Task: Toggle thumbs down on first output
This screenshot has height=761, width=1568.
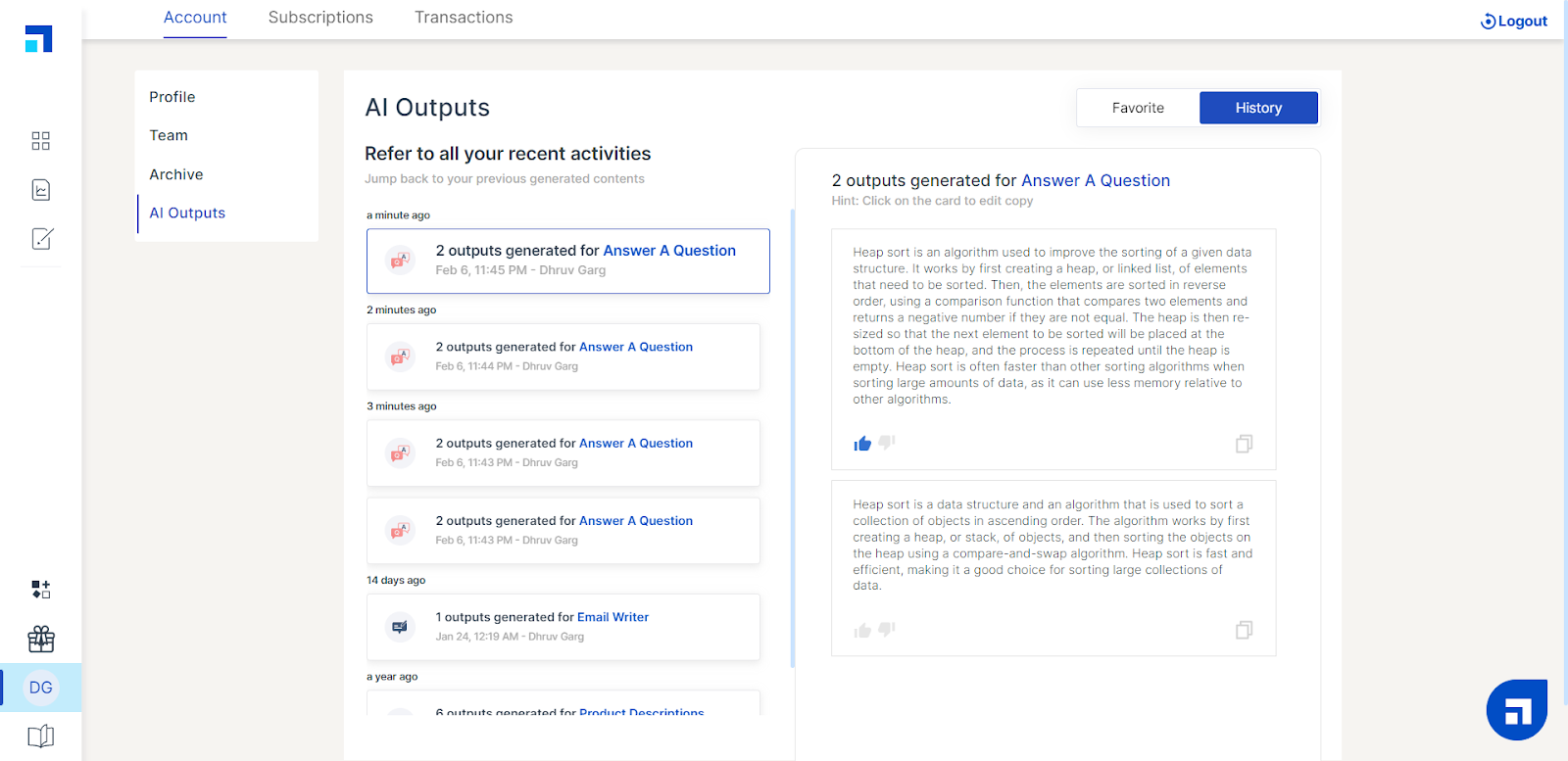Action: click(x=887, y=443)
